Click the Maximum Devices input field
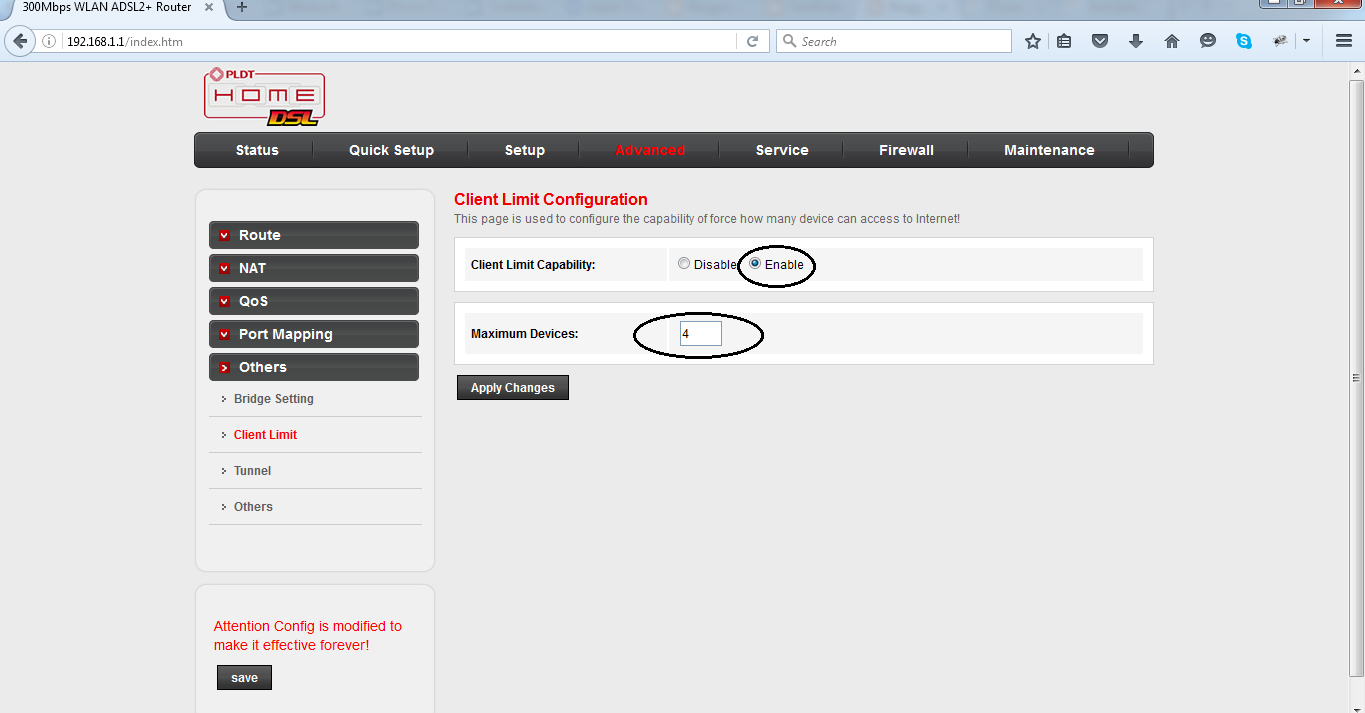The width and height of the screenshot is (1365, 713). tap(700, 332)
